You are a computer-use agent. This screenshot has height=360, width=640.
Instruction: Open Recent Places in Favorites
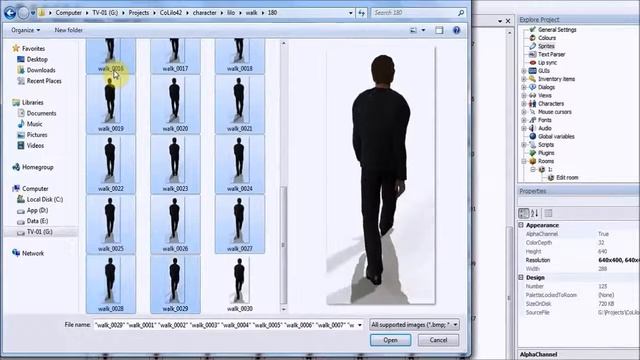pos(44,81)
